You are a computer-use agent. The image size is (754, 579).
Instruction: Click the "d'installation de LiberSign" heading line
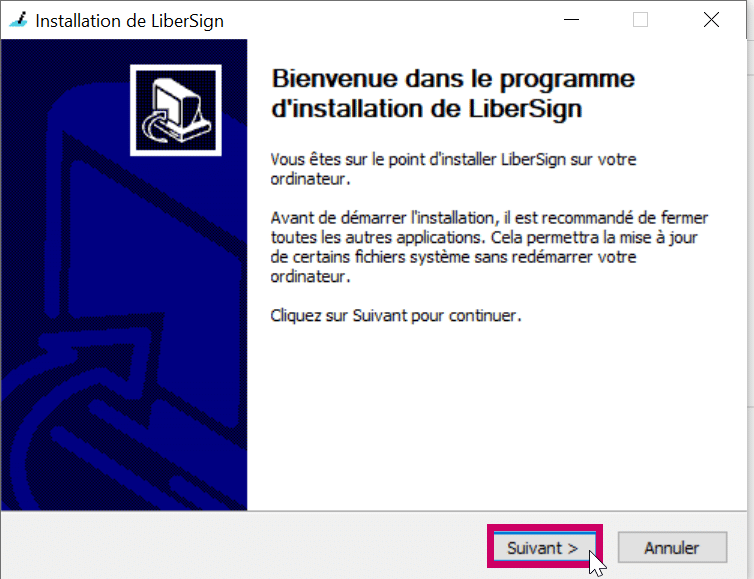pos(427,108)
